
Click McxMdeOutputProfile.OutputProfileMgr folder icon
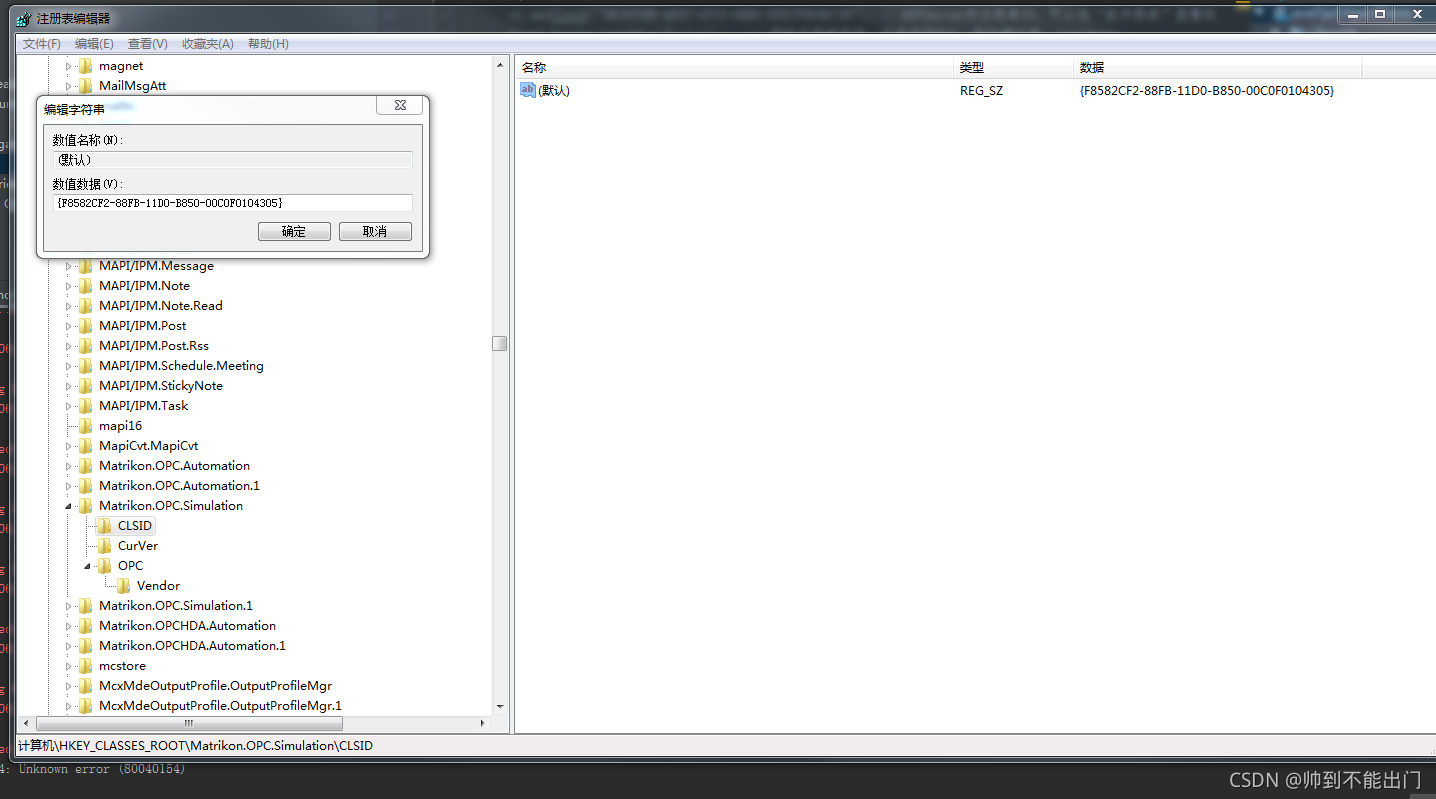(x=86, y=686)
